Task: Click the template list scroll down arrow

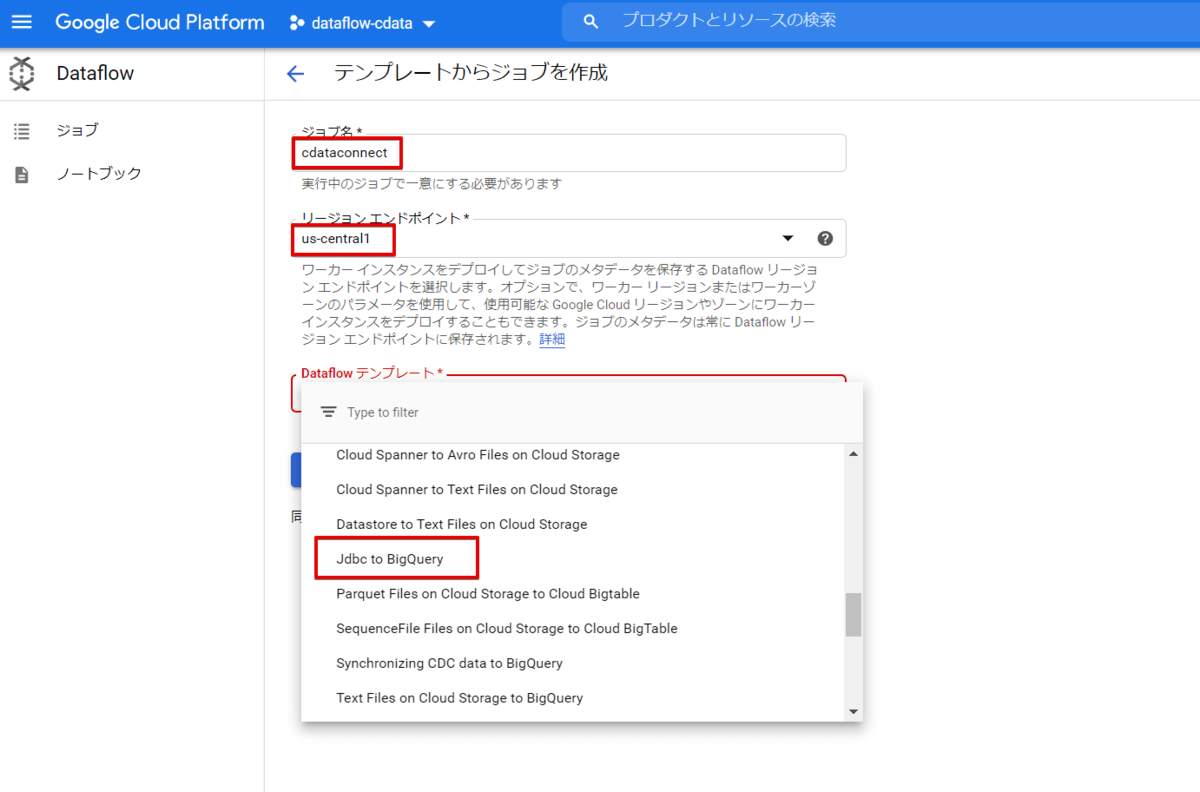Action: point(853,712)
